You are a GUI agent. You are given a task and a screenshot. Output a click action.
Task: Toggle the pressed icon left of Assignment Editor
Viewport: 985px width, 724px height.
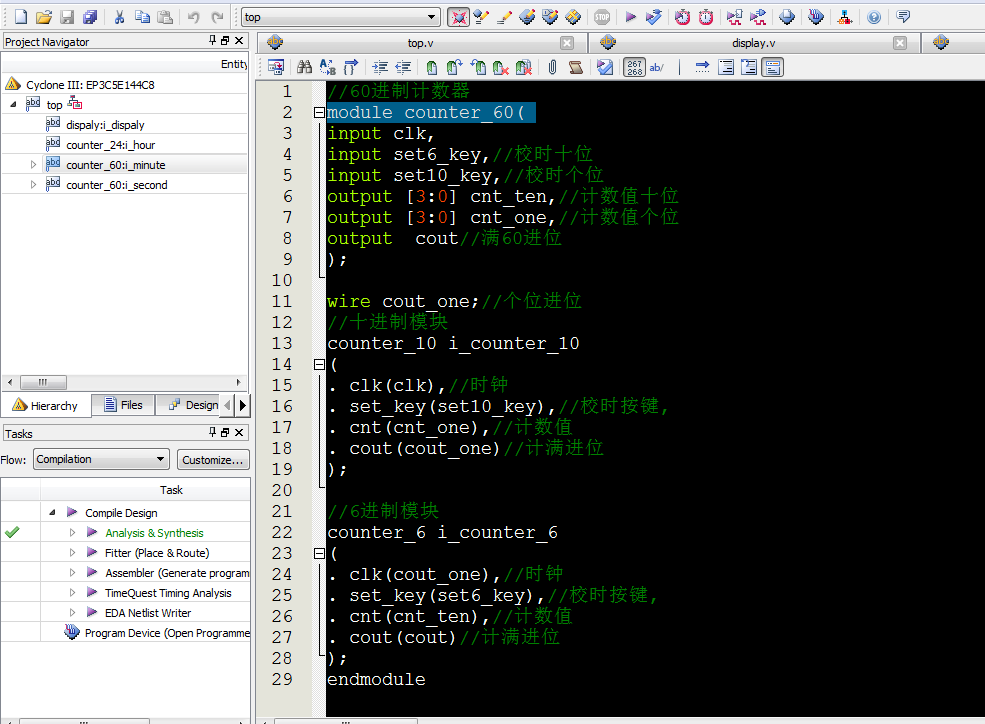tap(459, 17)
